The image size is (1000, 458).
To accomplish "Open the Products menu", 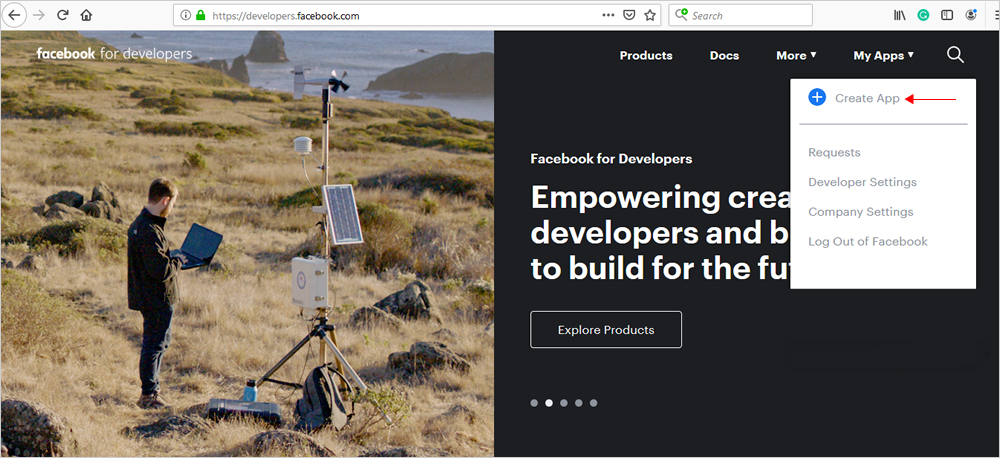I will click(x=646, y=55).
